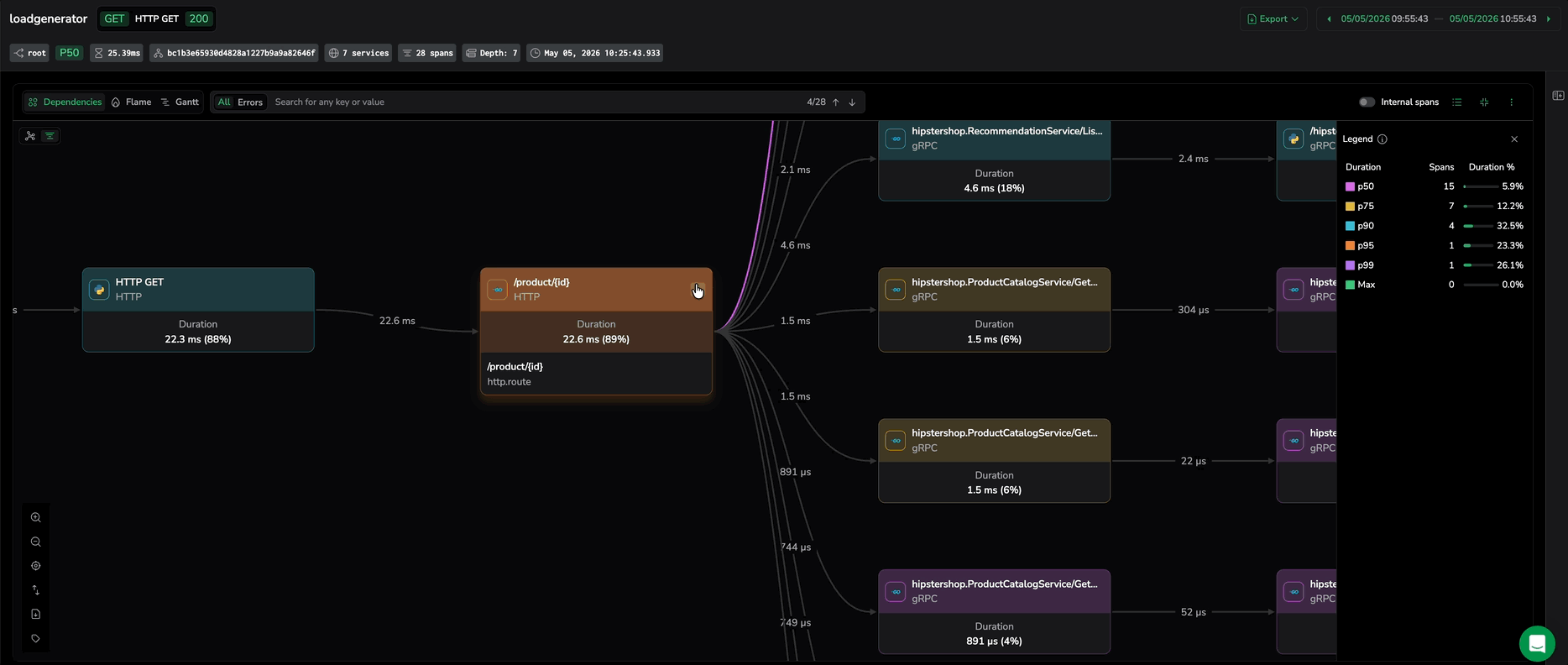
Task: Click the tag icon in canvas controls
Action: pyautogui.click(x=35, y=639)
